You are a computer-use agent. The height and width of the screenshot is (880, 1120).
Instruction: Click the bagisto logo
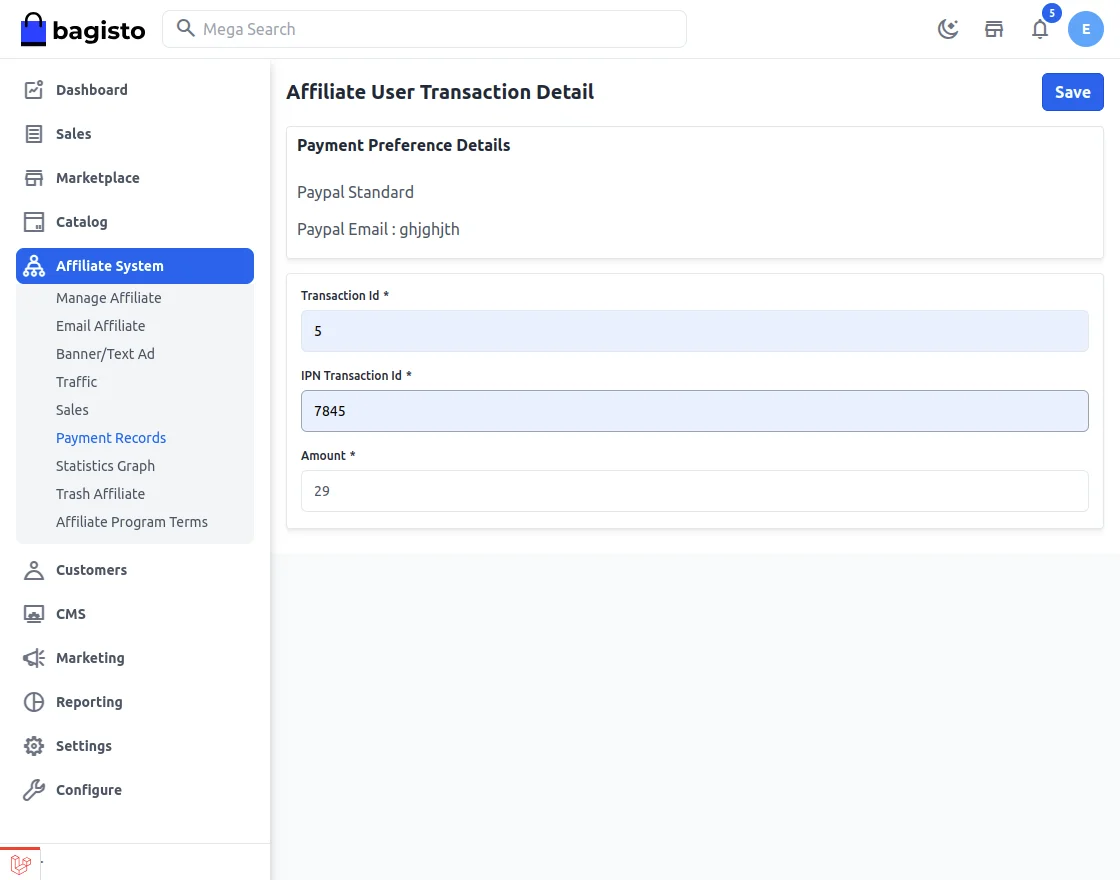[82, 30]
